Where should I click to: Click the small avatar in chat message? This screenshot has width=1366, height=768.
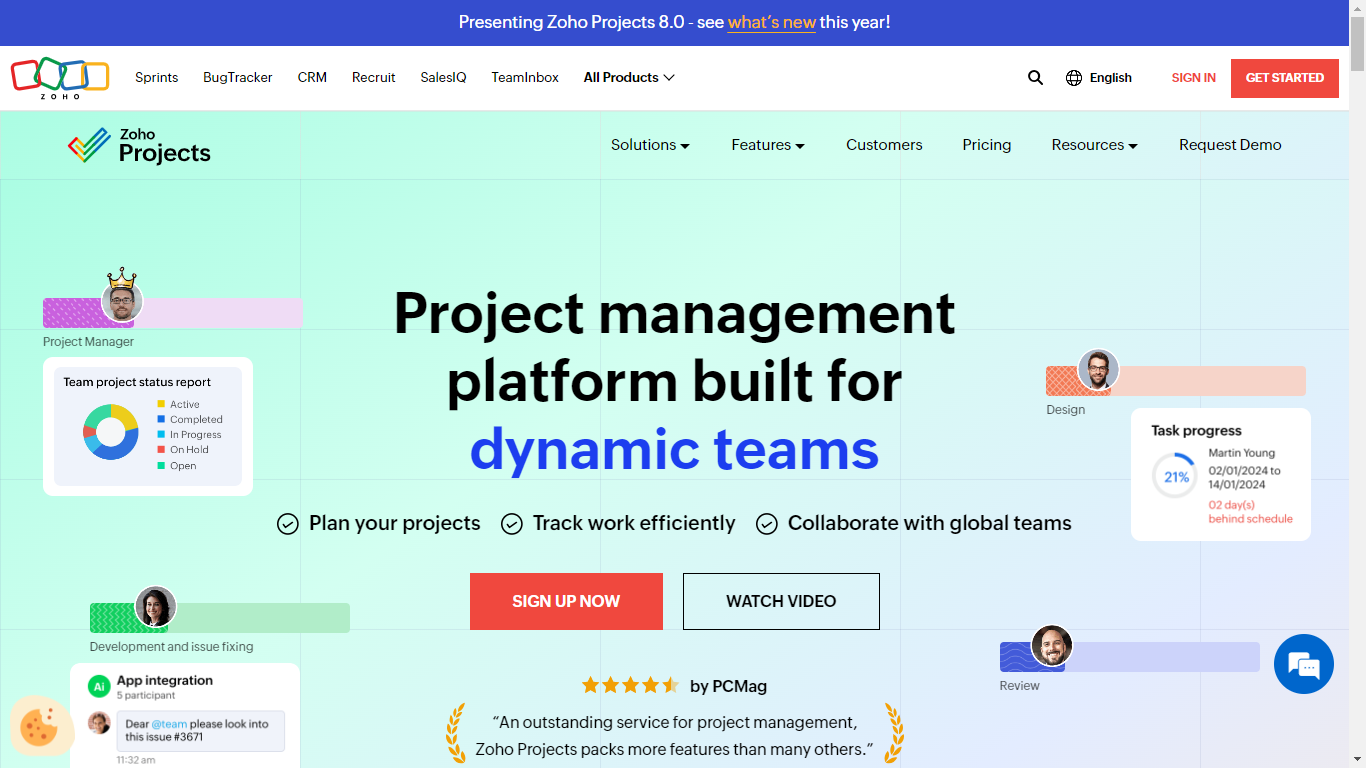[x=99, y=722]
